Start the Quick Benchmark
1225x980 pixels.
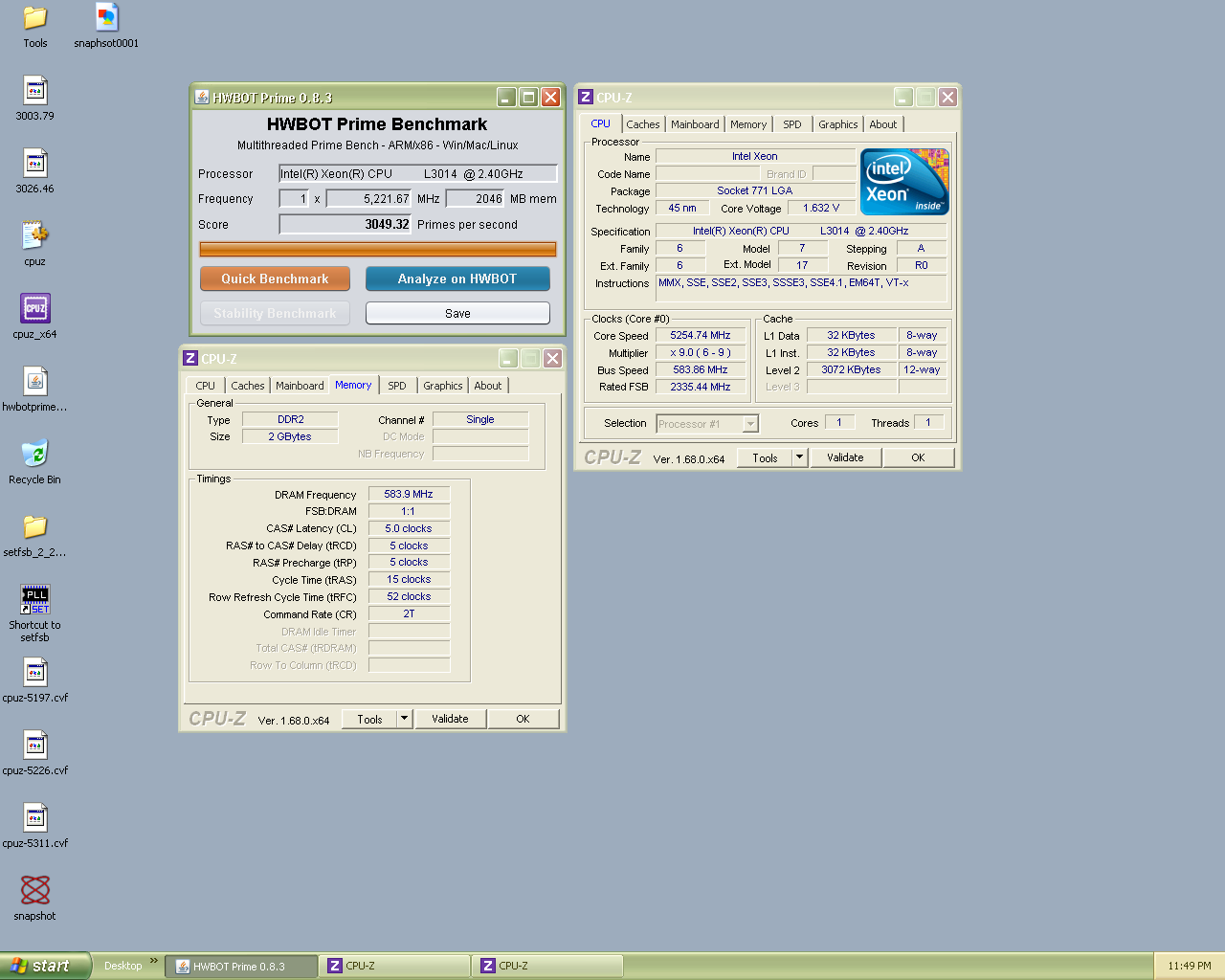[275, 278]
